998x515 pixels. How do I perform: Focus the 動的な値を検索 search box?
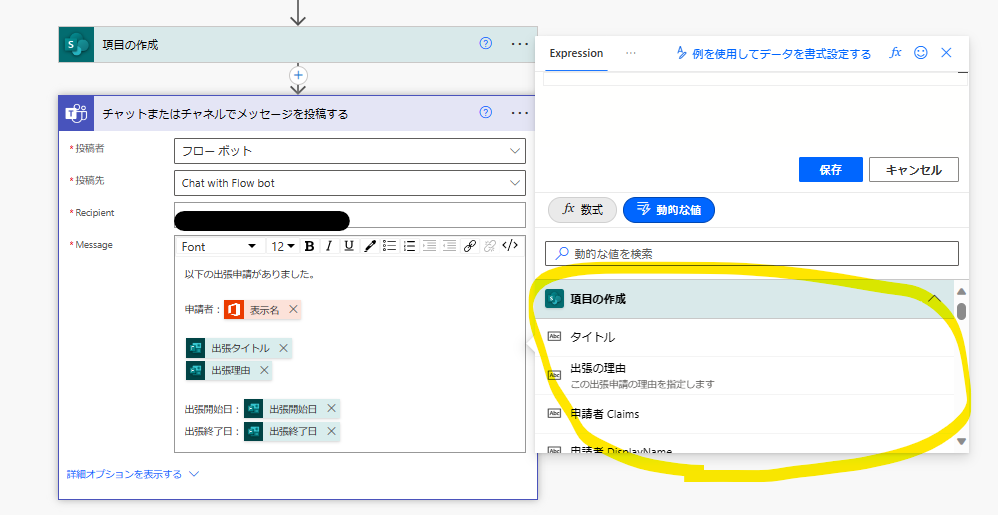[x=752, y=253]
